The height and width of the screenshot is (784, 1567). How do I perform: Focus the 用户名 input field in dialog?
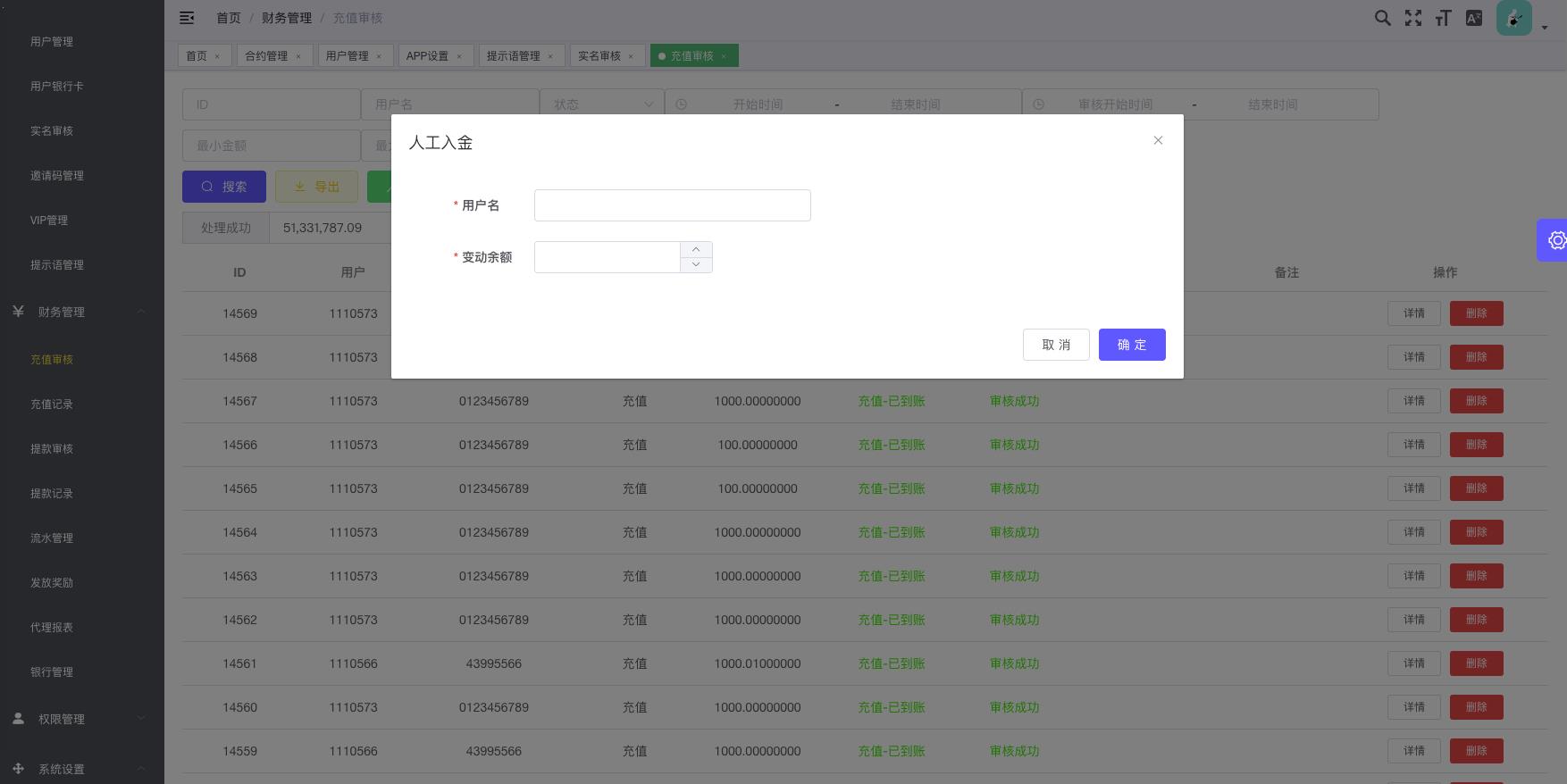coord(672,205)
